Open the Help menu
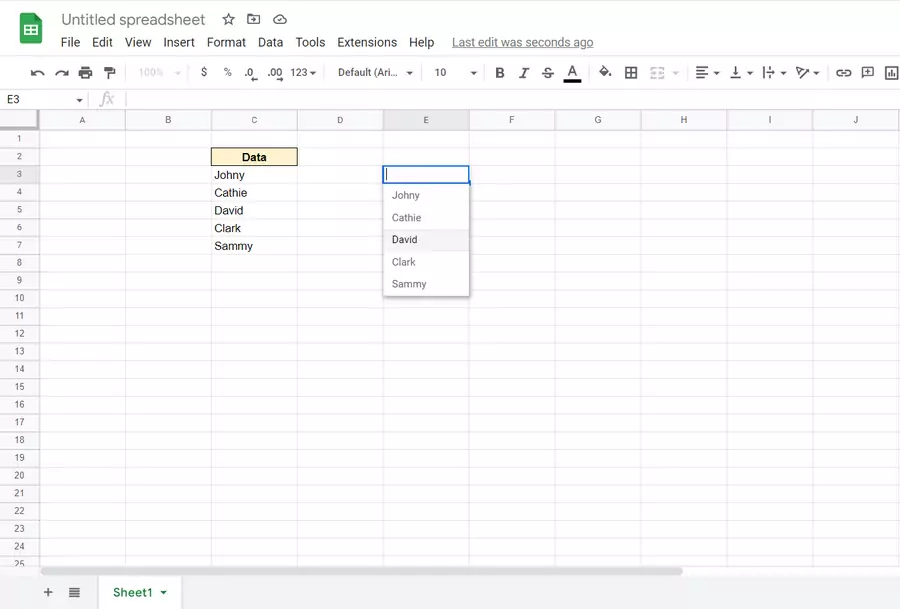The image size is (900, 609). [421, 42]
